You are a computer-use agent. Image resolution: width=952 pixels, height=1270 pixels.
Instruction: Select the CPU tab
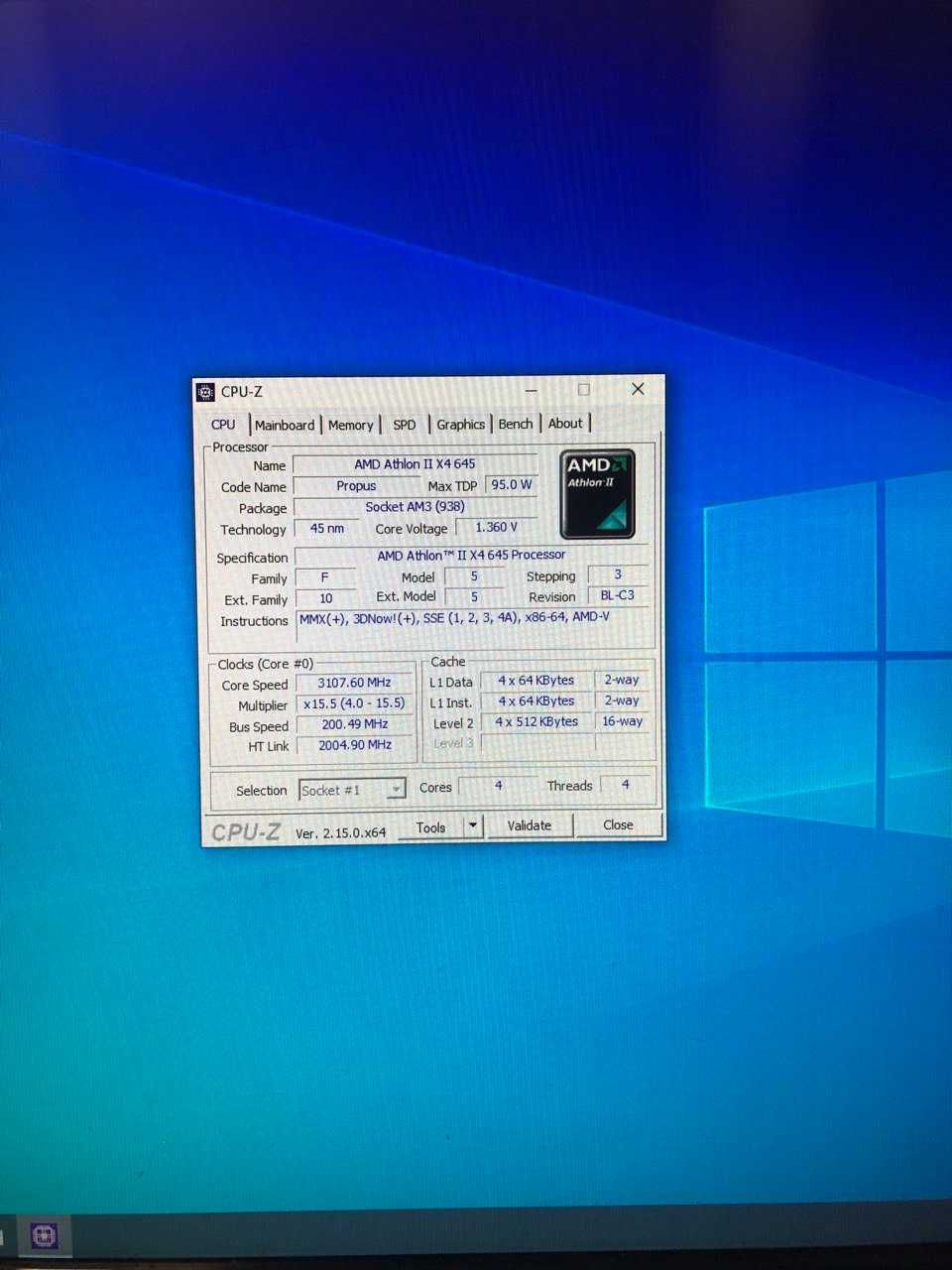coord(223,425)
